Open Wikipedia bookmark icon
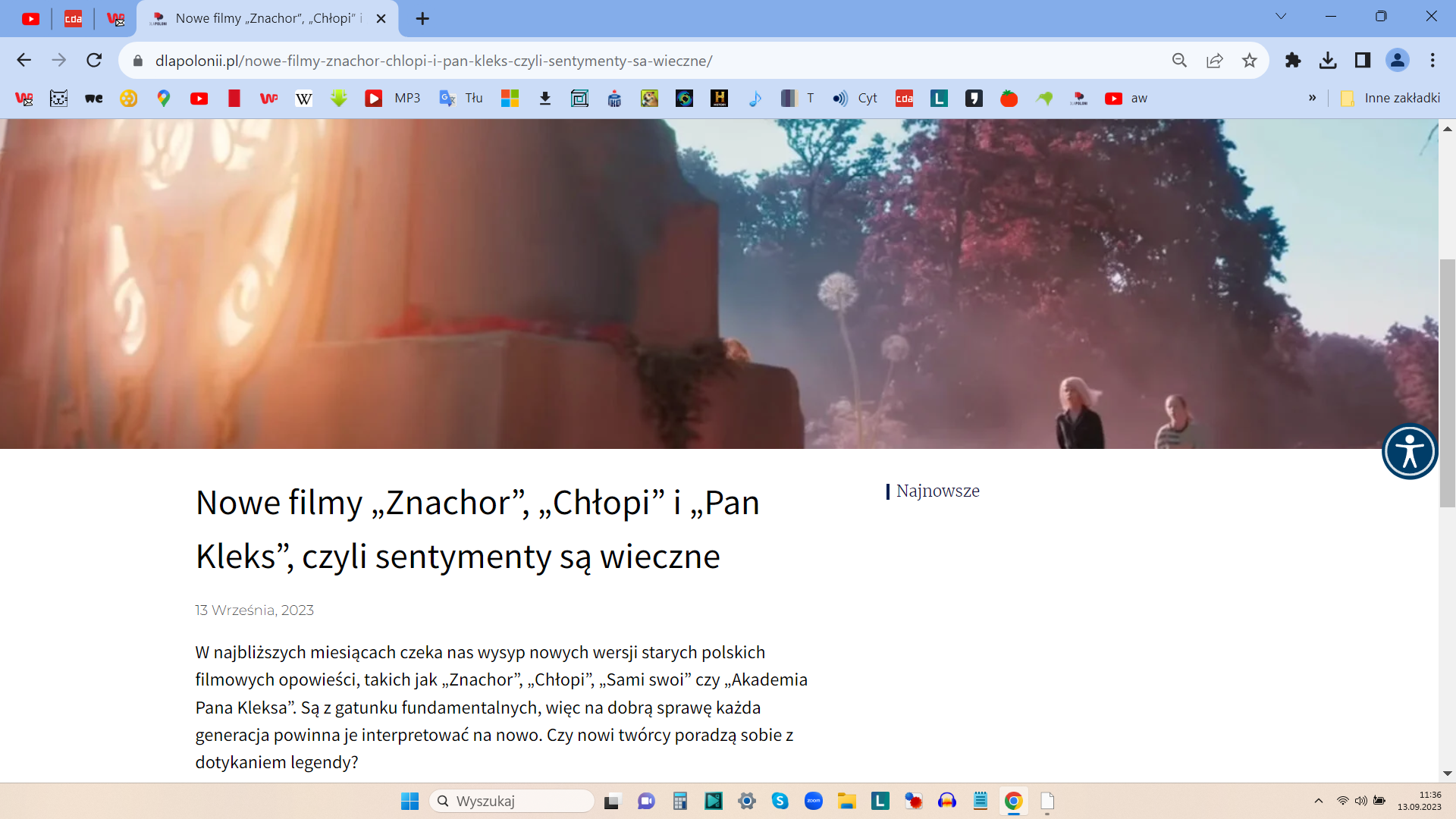This screenshot has height=819, width=1456. [x=303, y=99]
